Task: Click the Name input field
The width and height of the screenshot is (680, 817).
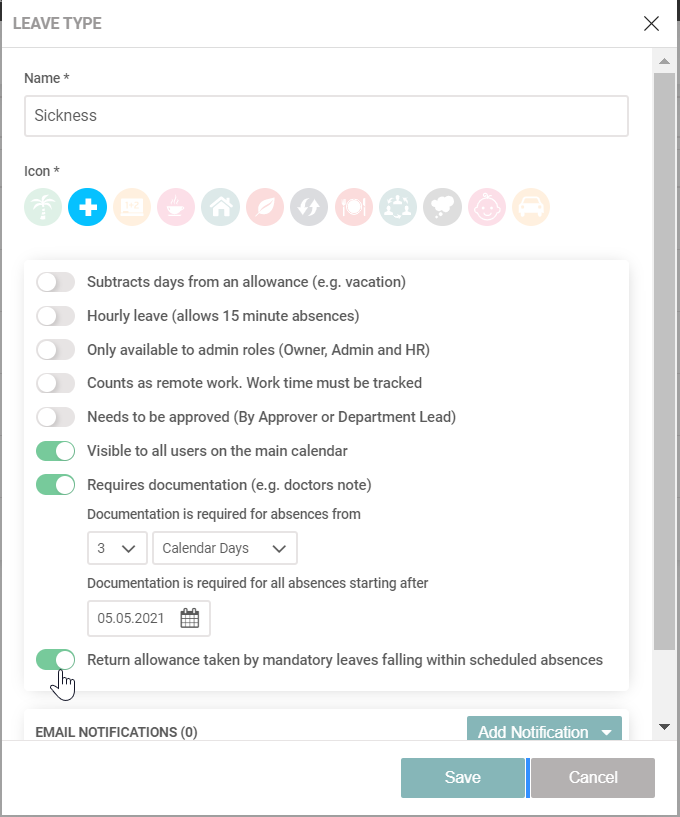Action: pos(326,116)
